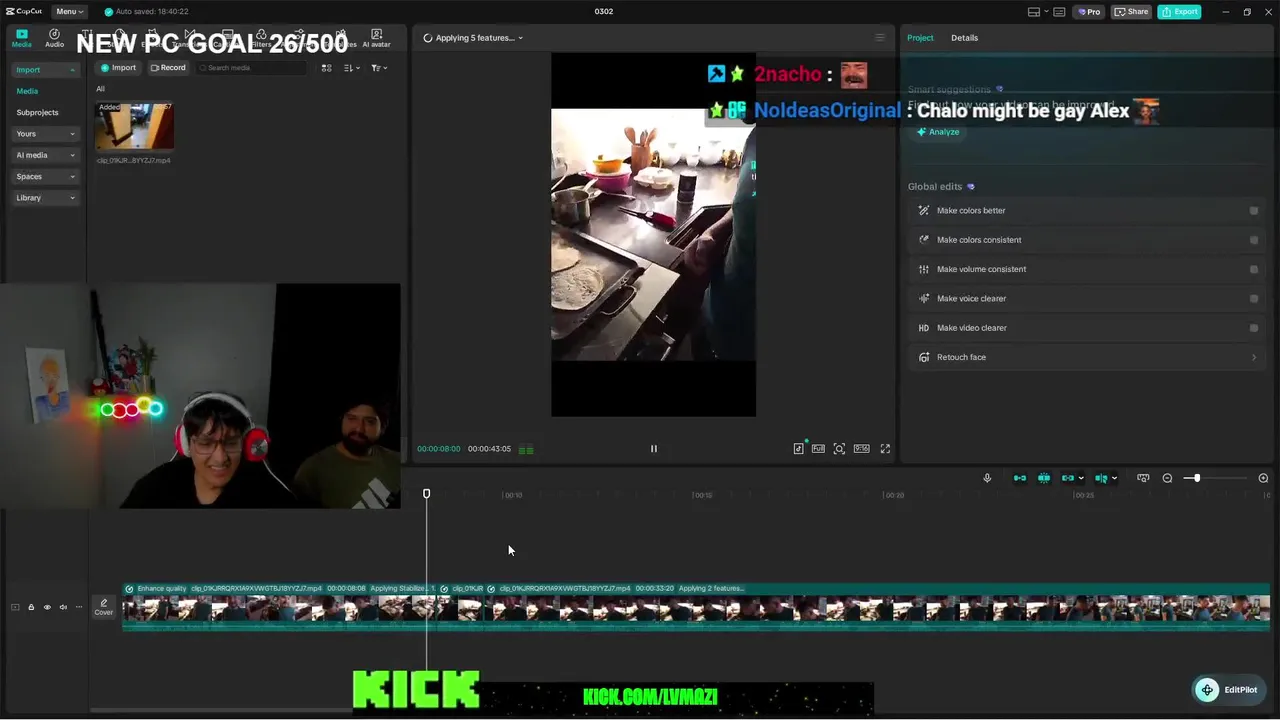Click the Import button
1280x720 pixels.
point(118,68)
